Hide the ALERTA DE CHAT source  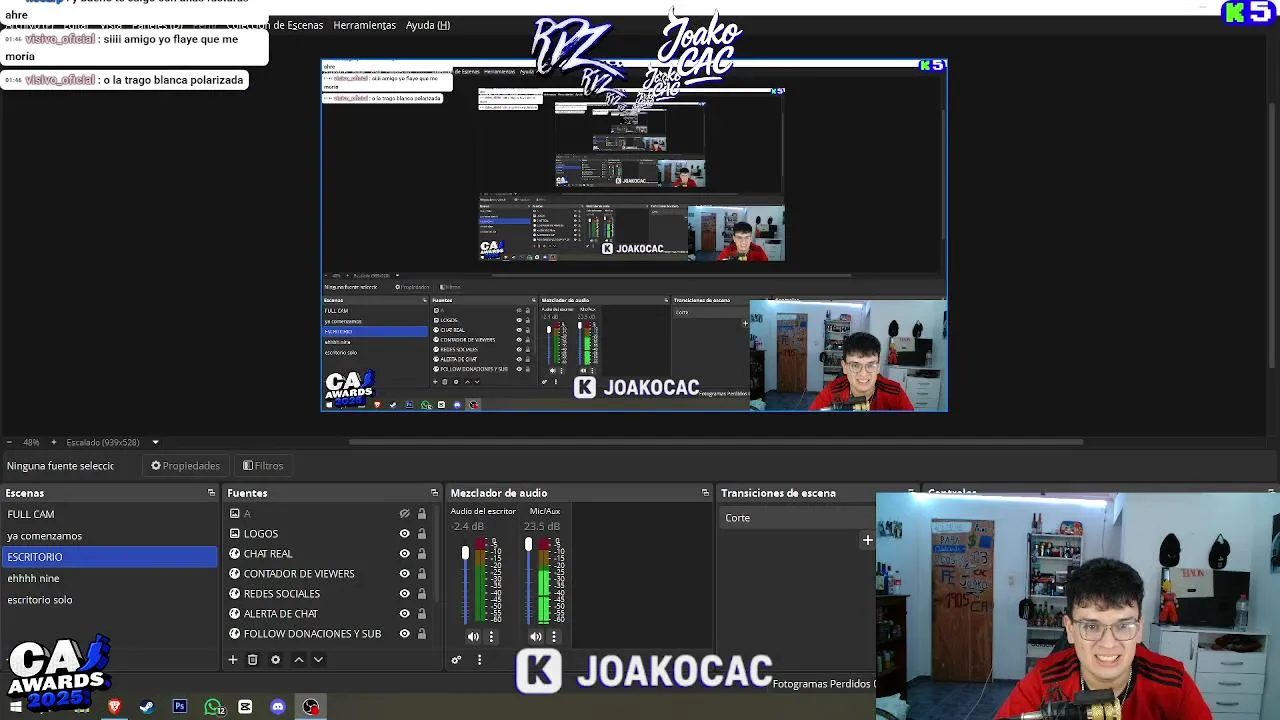404,614
